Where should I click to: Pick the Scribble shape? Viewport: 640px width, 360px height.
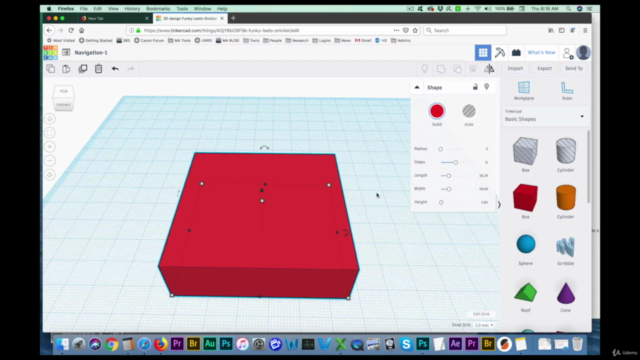coord(565,246)
